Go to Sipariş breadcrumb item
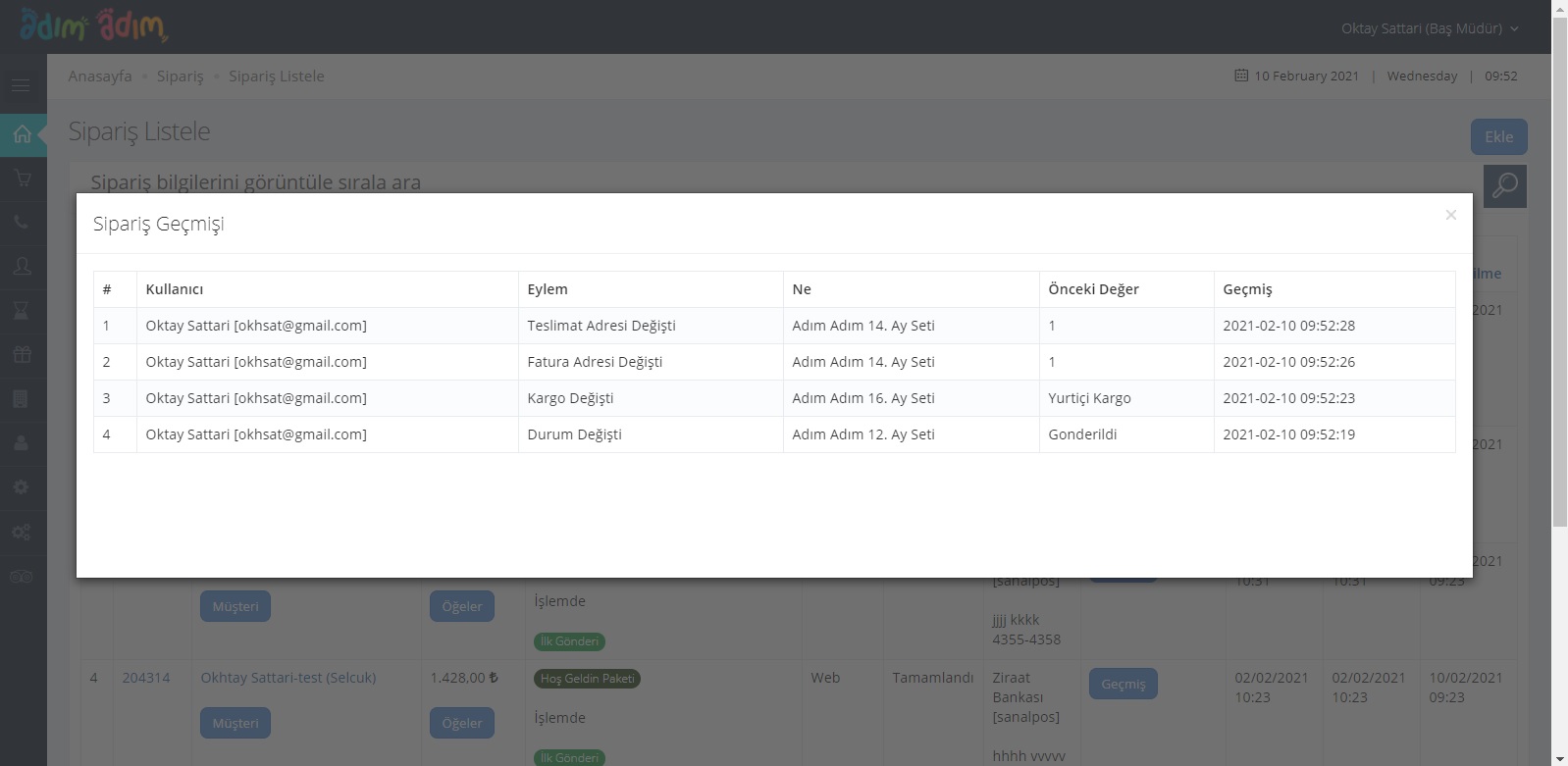 click(180, 77)
